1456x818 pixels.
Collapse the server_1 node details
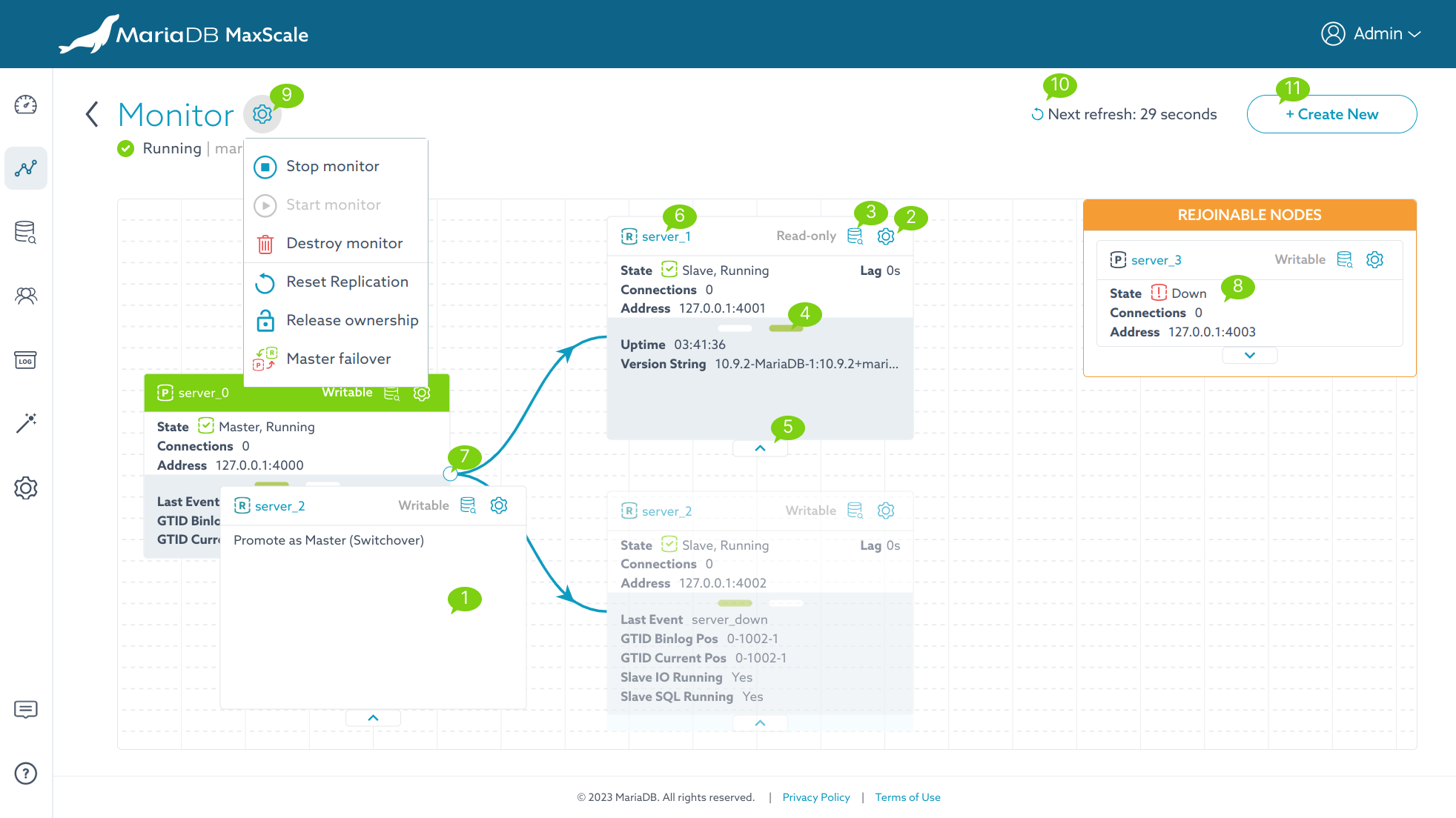(x=760, y=448)
